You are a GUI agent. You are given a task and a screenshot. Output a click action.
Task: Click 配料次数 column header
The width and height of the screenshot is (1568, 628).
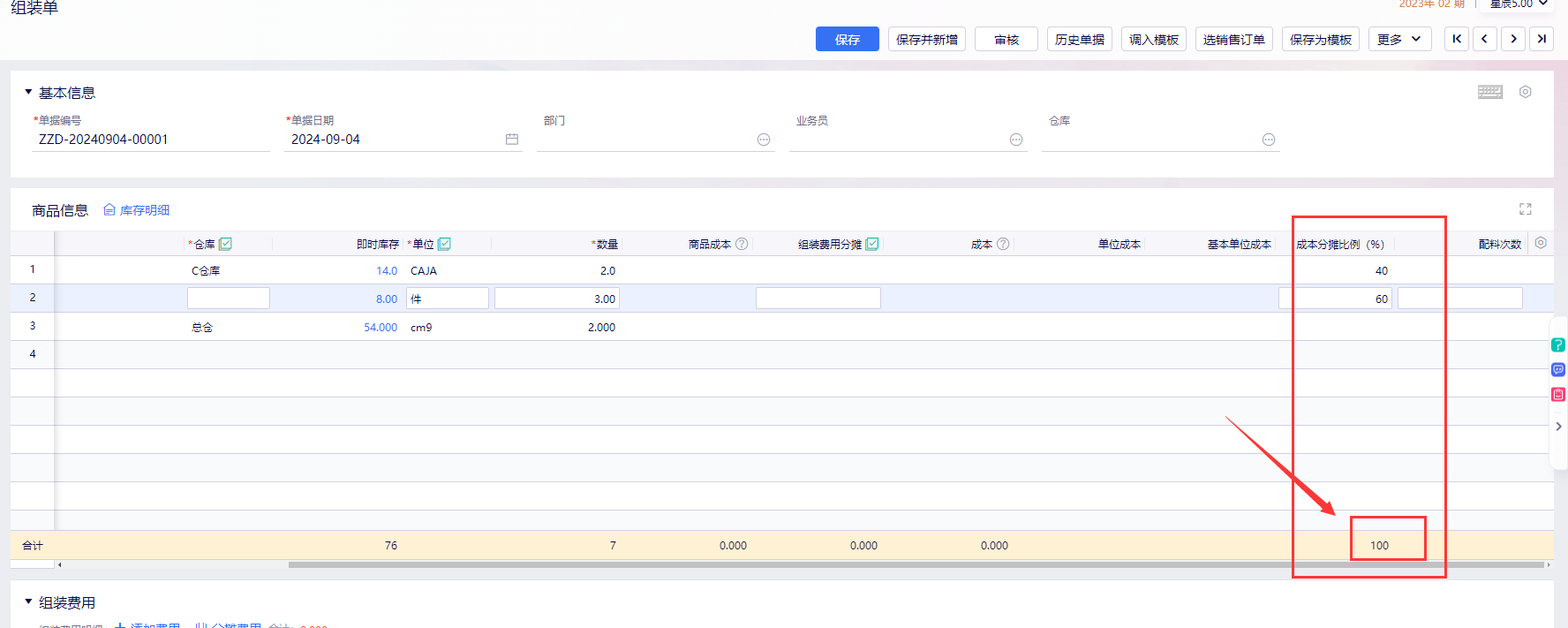click(1500, 245)
